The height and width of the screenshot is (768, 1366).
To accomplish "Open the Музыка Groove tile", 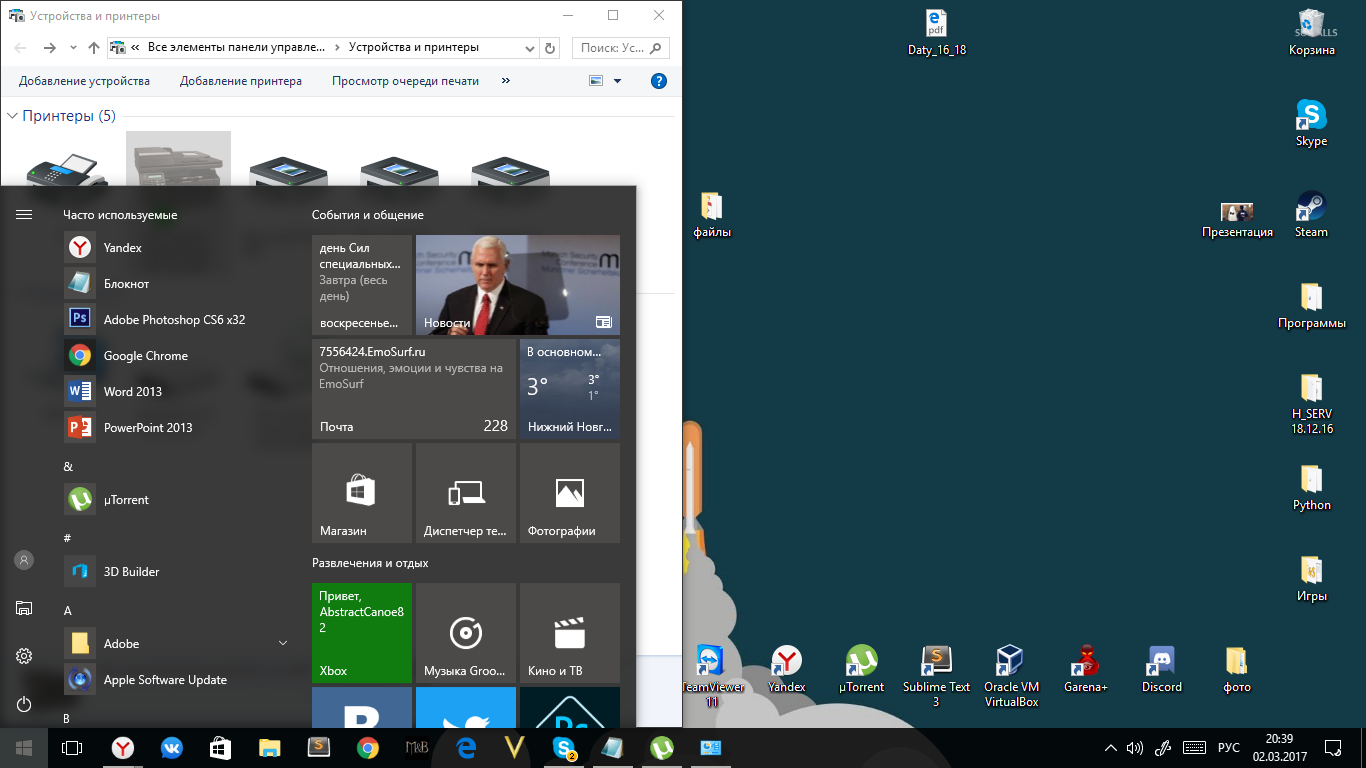I will (466, 633).
